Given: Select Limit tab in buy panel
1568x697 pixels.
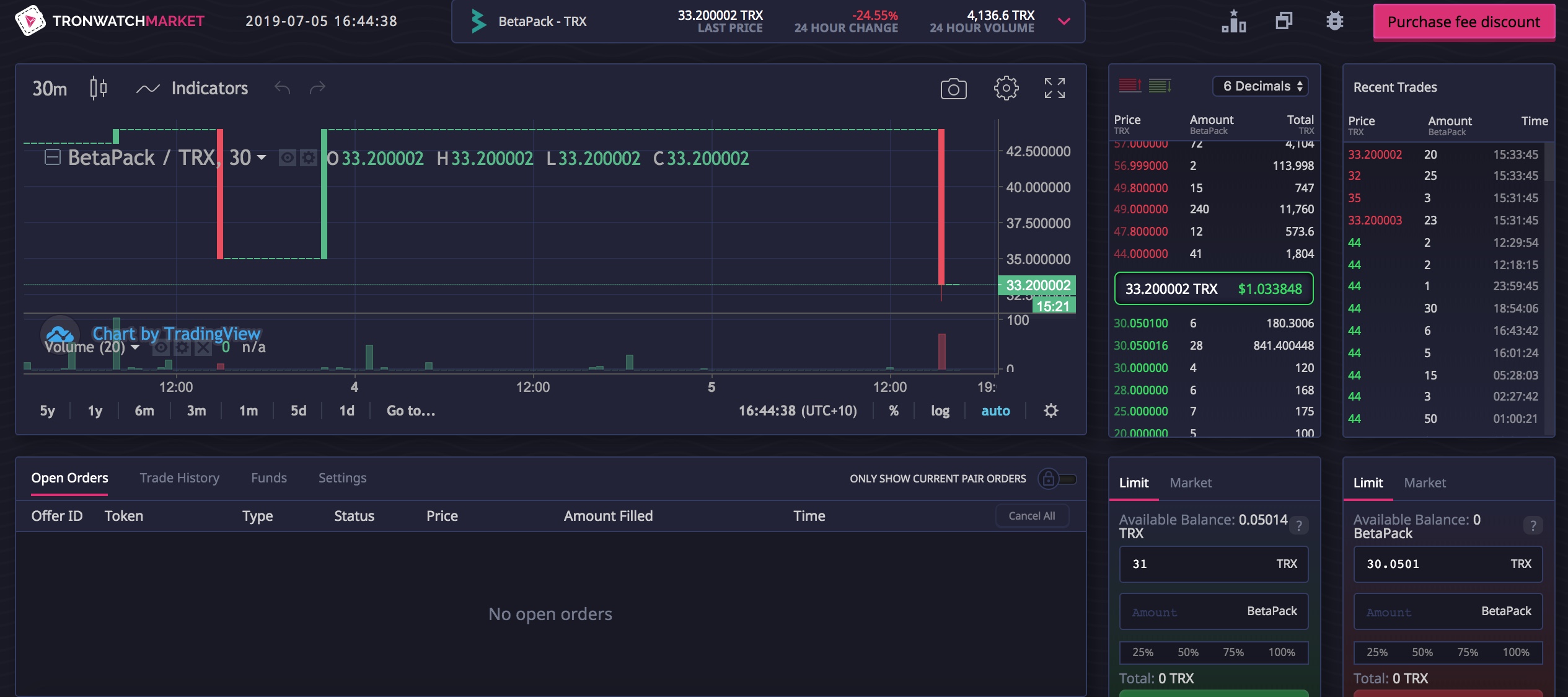Looking at the screenshot, I should click(x=1134, y=482).
